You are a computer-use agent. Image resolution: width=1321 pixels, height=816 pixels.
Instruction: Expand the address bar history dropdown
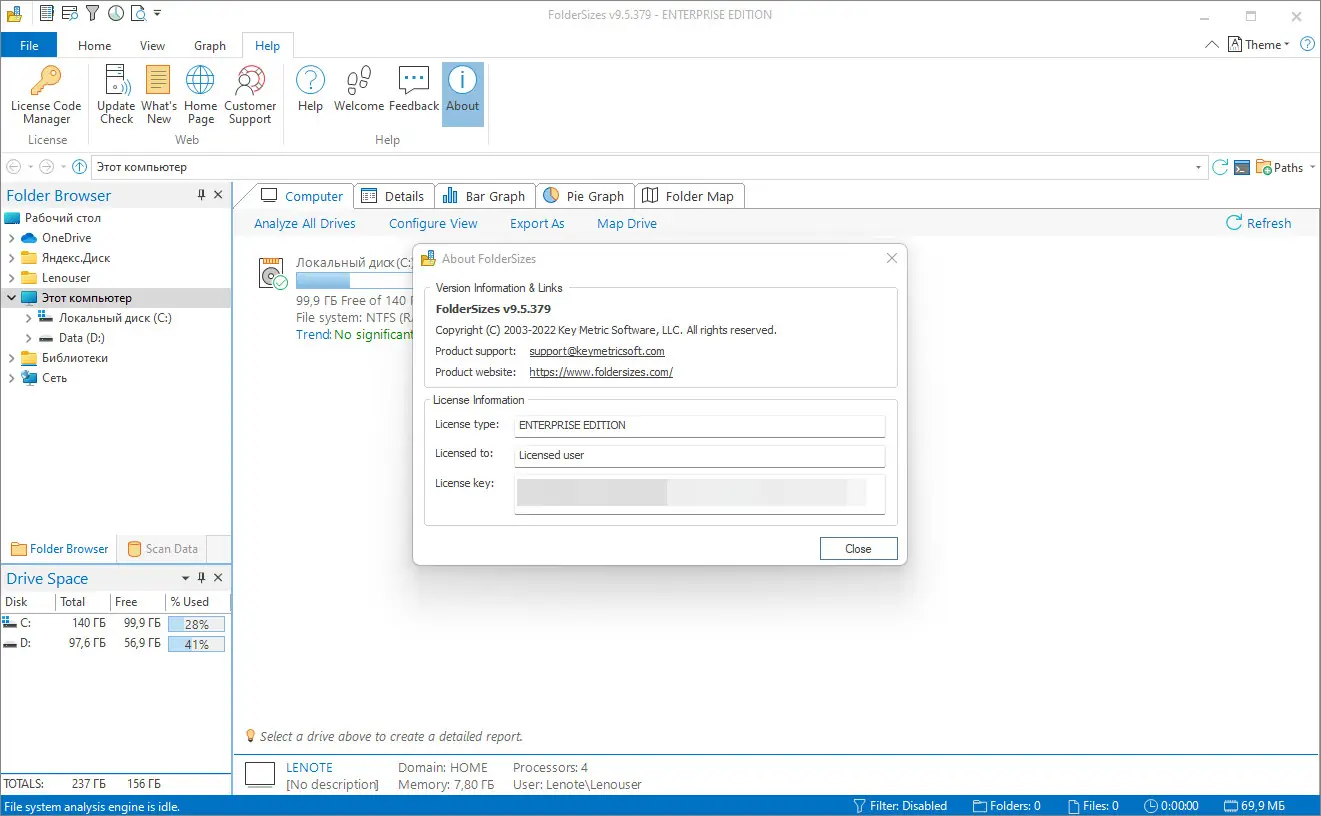pyautogui.click(x=1199, y=167)
